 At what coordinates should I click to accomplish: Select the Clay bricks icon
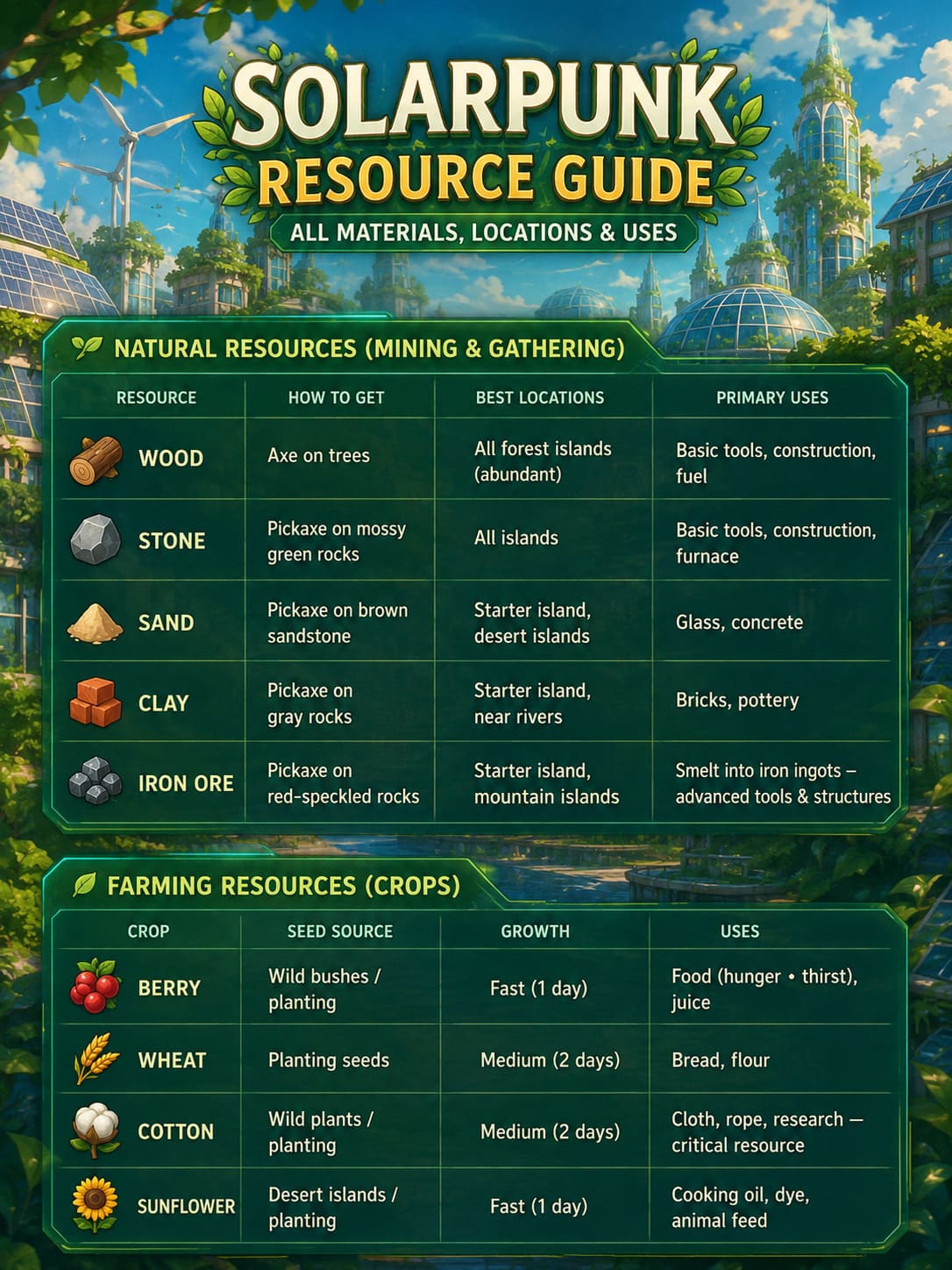click(95, 702)
